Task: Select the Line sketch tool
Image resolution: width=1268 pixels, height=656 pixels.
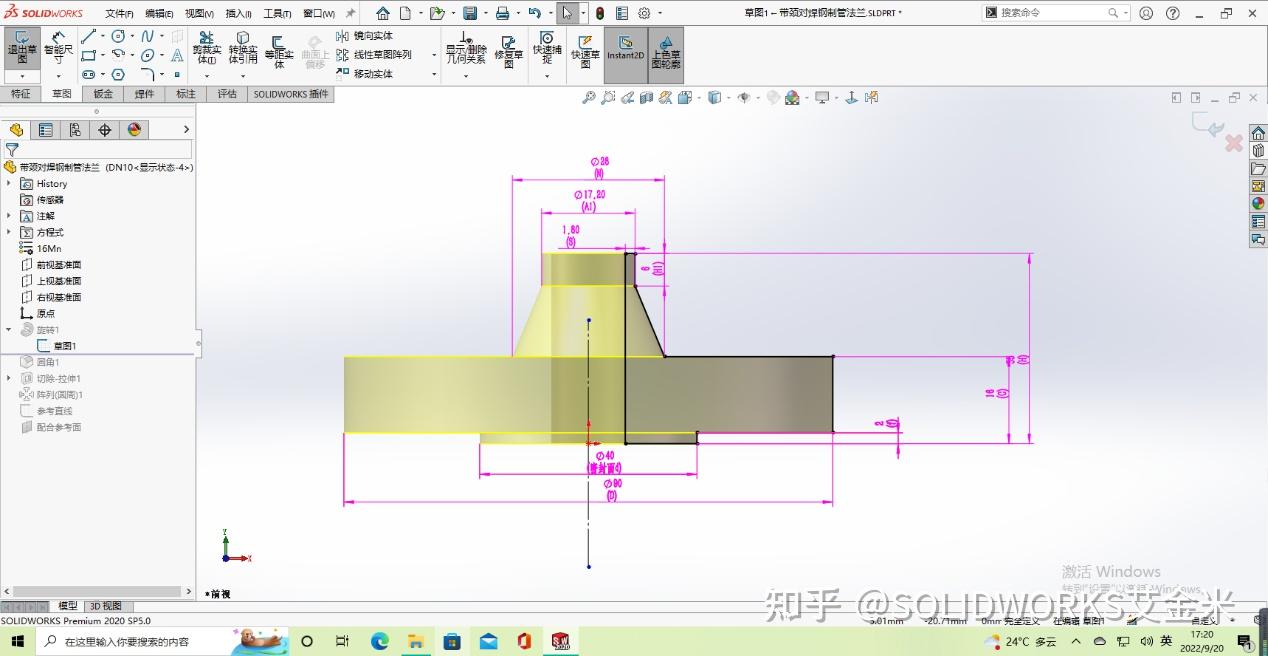Action: pyautogui.click(x=88, y=36)
